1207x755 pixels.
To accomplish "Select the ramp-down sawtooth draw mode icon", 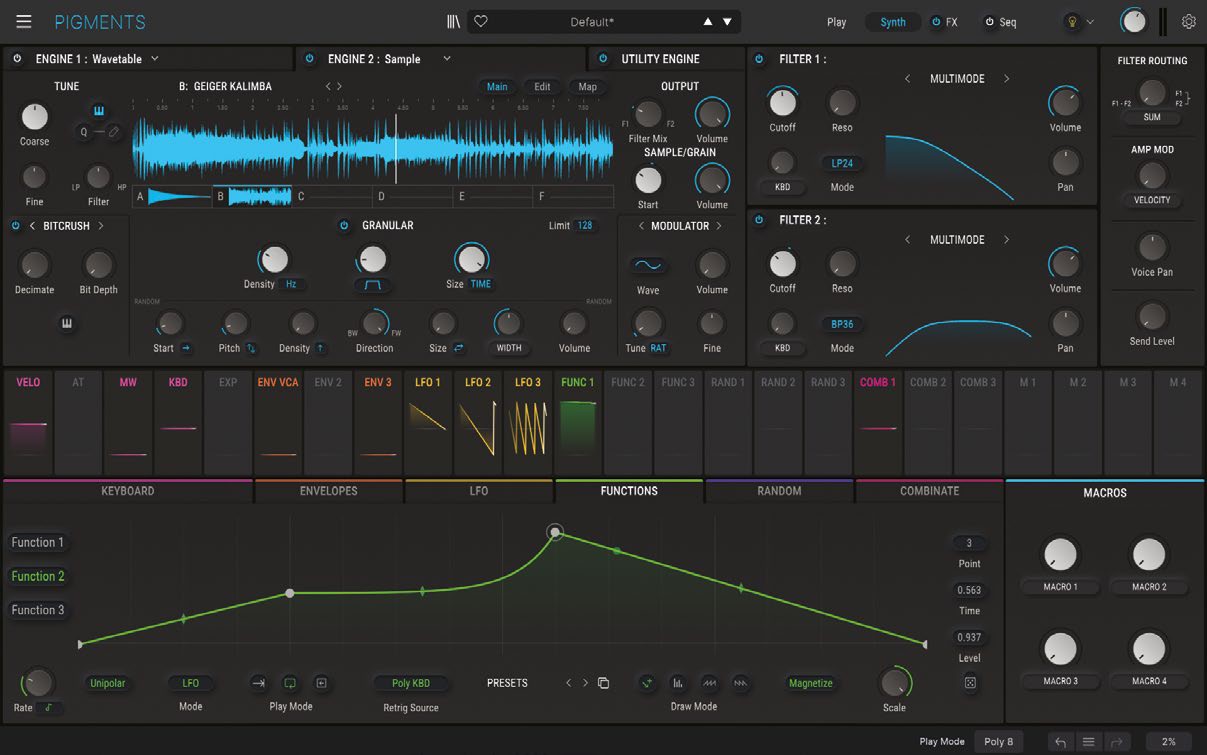I will tap(741, 683).
